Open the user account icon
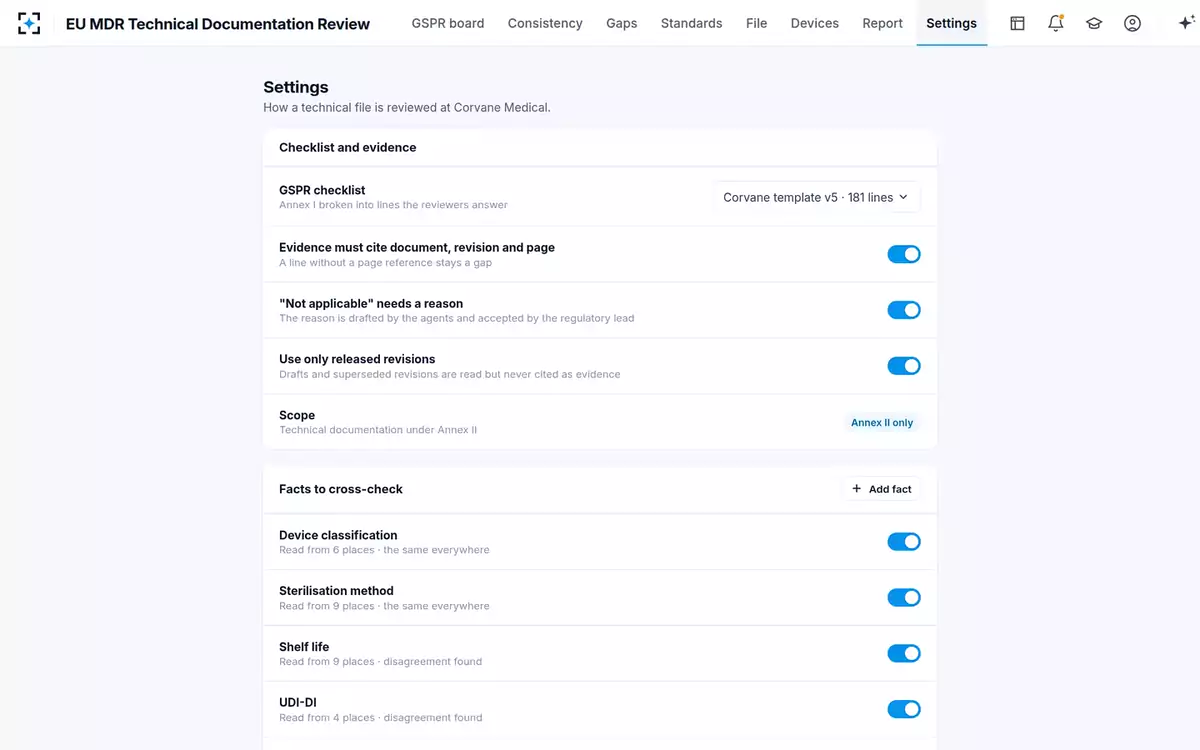Image resolution: width=1200 pixels, height=750 pixels. [x=1132, y=23]
